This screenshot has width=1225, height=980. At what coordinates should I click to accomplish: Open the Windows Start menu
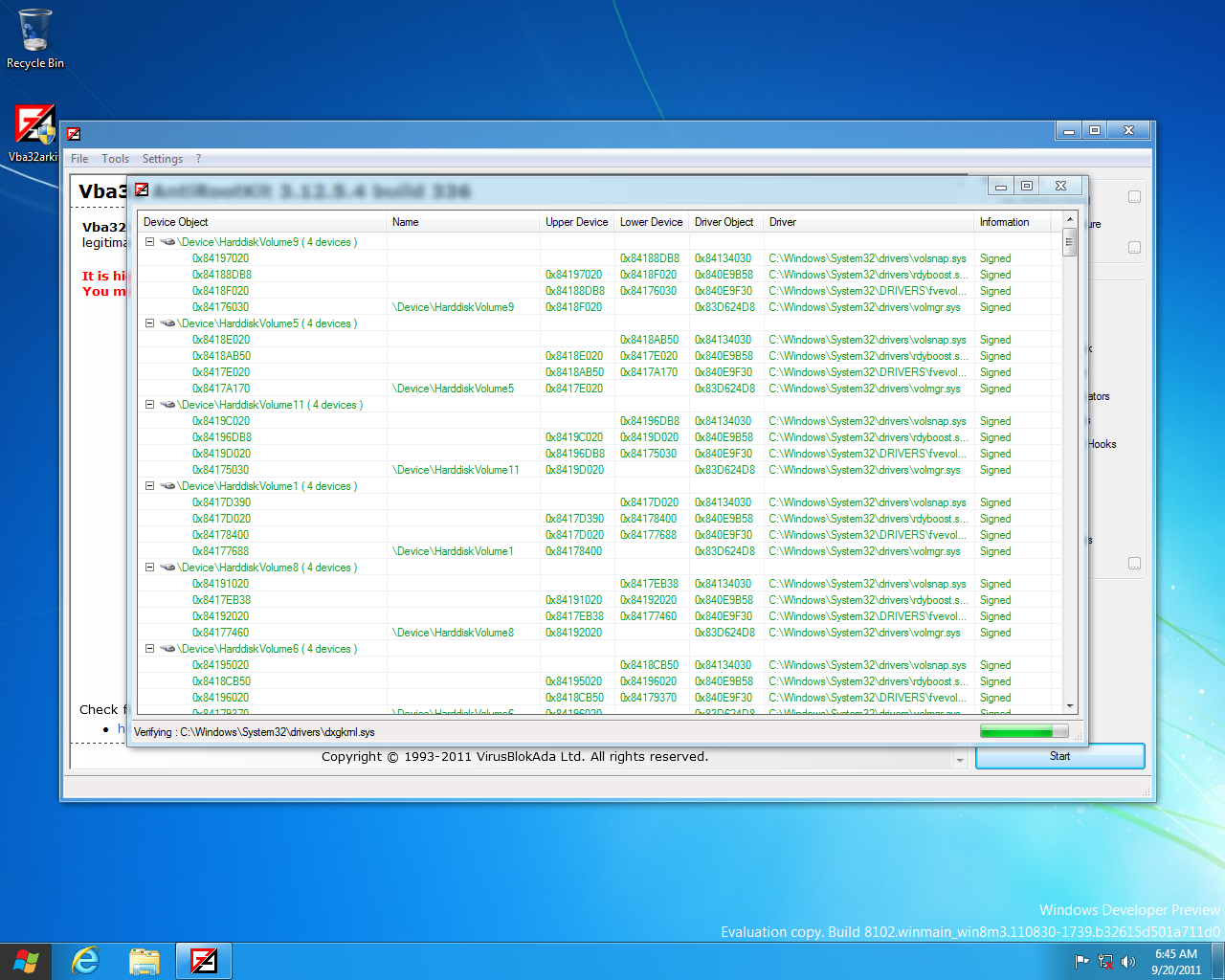point(26,961)
